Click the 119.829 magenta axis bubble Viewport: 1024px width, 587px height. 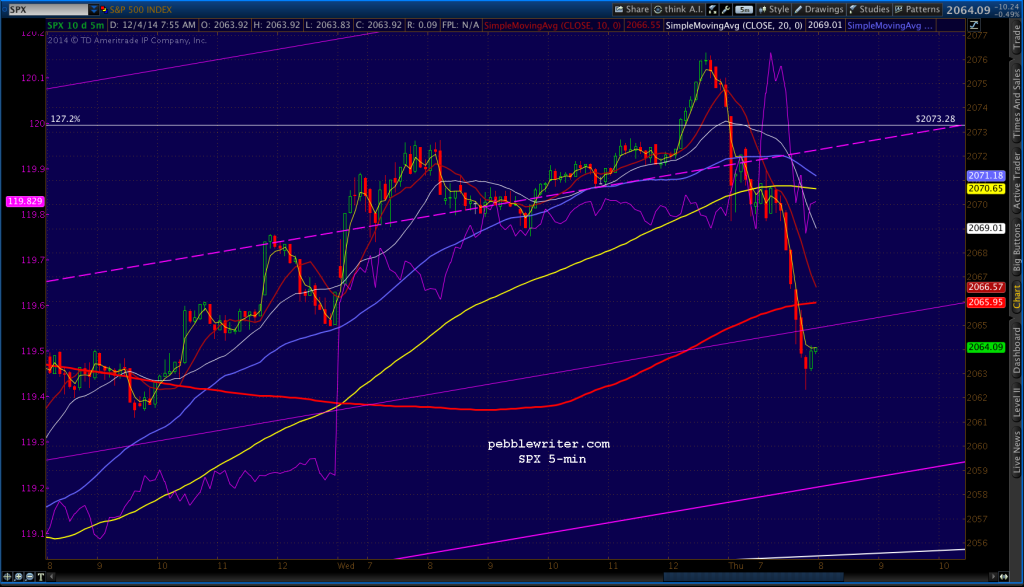tap(25, 201)
